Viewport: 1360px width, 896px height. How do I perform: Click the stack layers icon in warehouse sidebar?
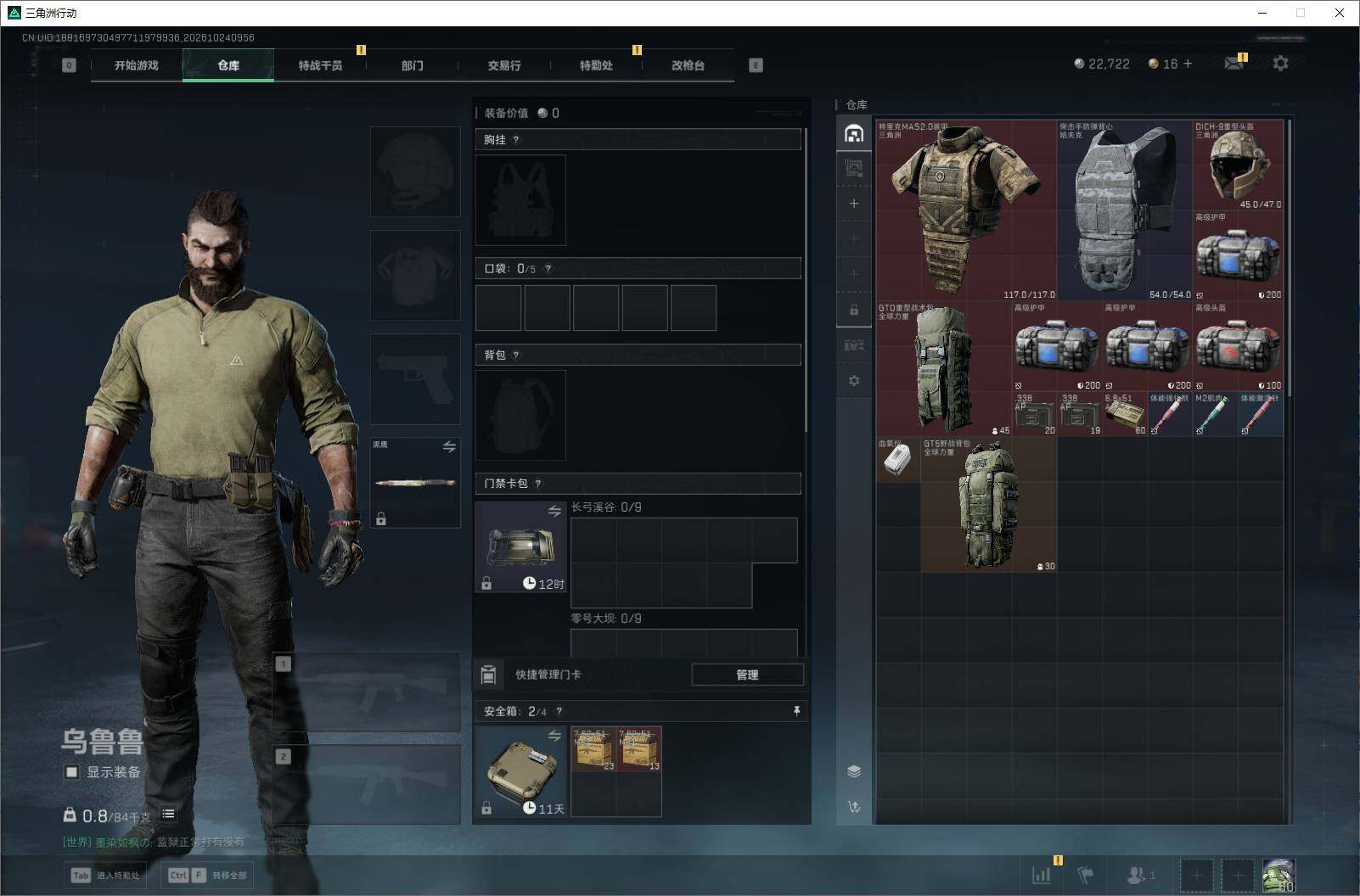point(854,770)
